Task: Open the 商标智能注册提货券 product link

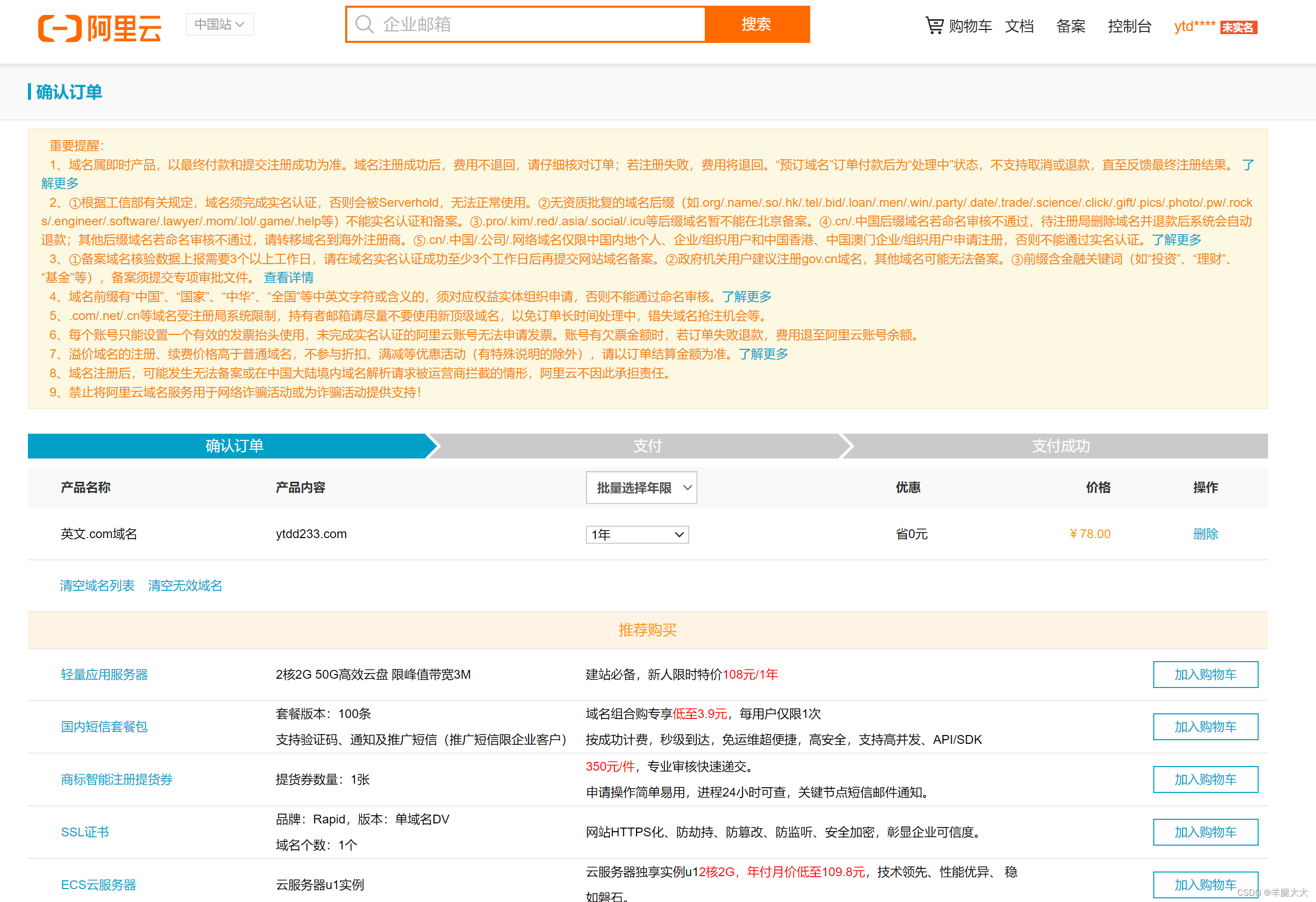Action: (x=117, y=779)
